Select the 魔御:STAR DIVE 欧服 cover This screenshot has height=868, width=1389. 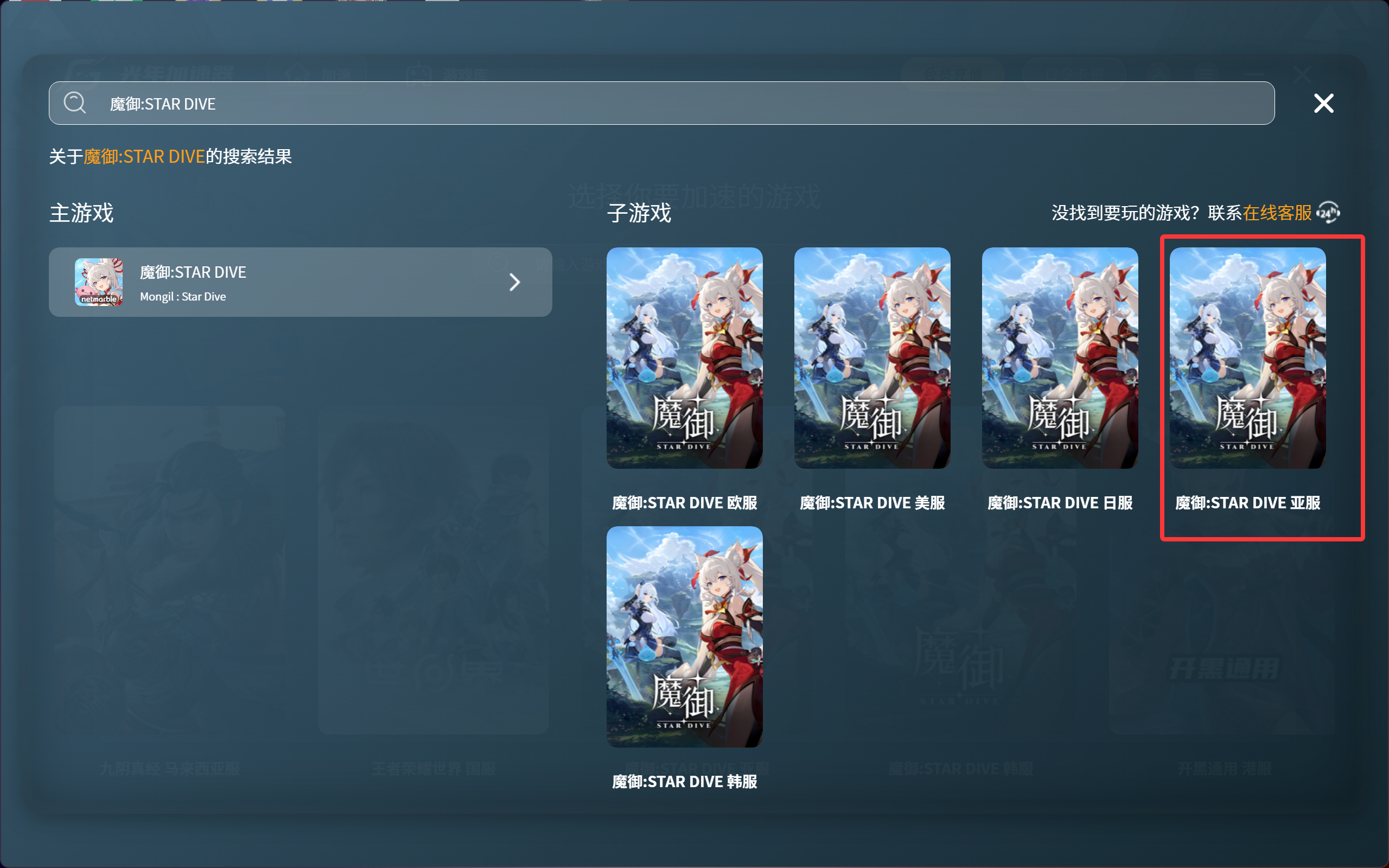click(x=684, y=357)
